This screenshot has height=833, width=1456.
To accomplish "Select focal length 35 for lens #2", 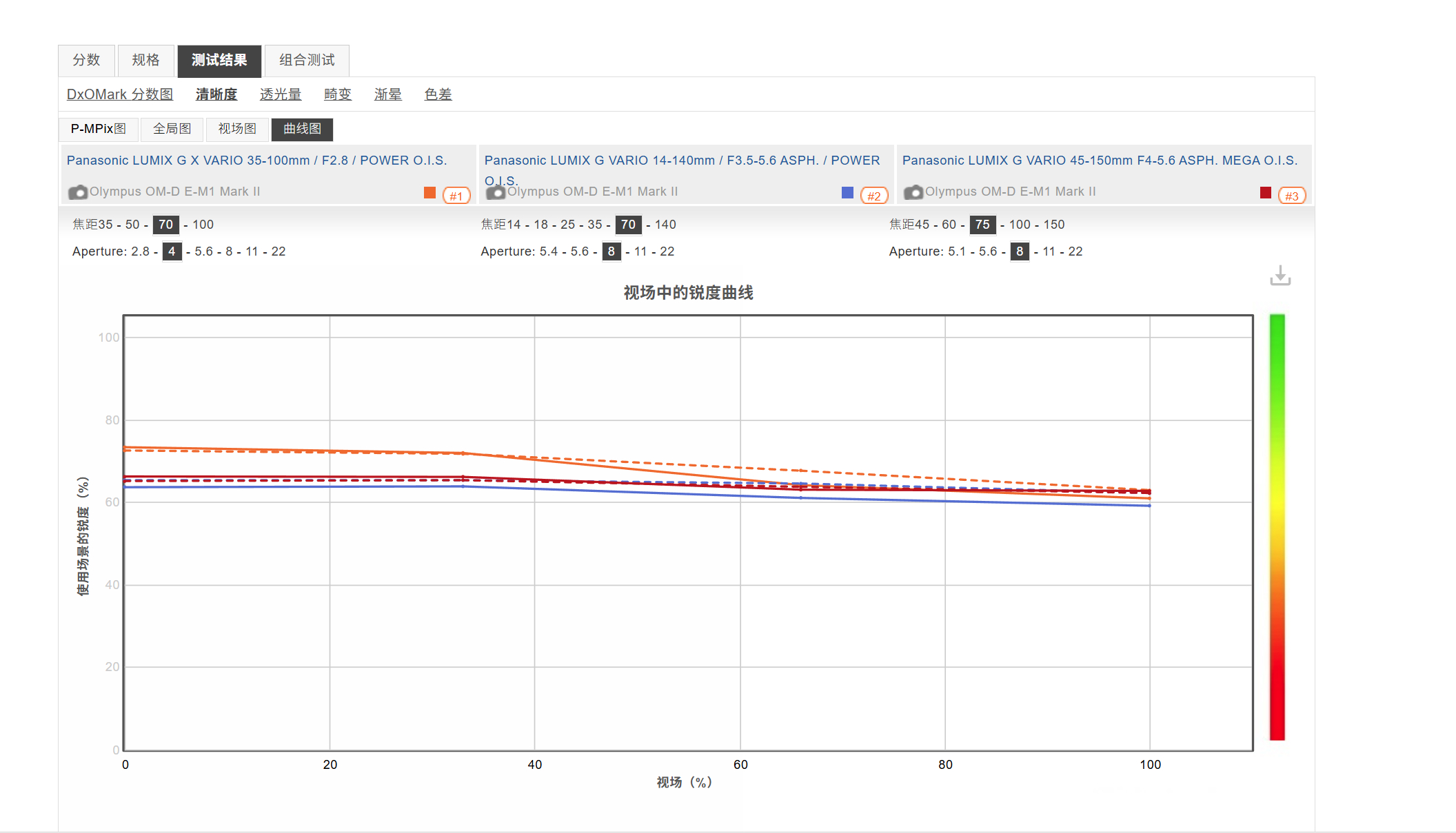I will coord(595,225).
